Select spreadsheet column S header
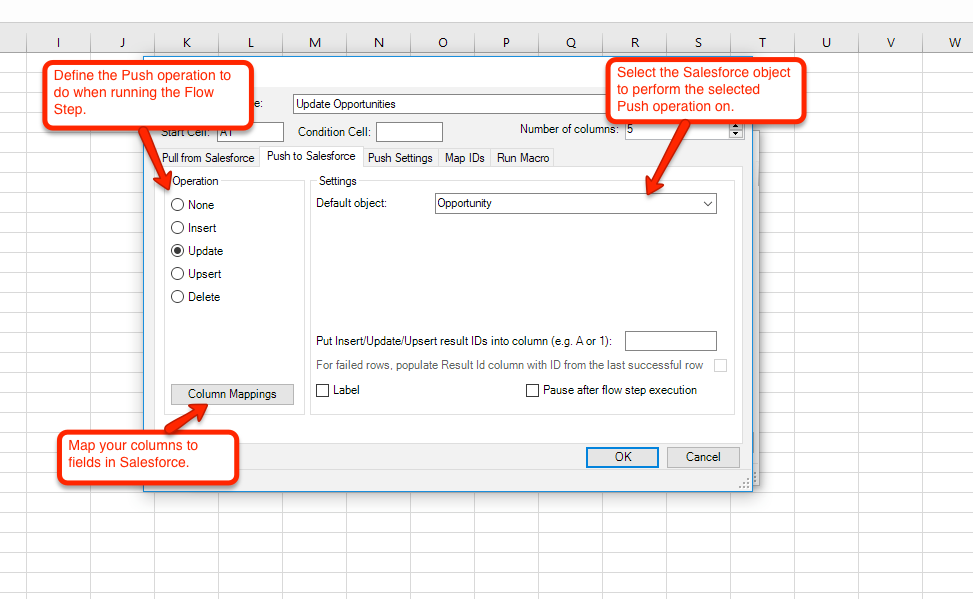Image resolution: width=973 pixels, height=599 pixels. tap(699, 42)
